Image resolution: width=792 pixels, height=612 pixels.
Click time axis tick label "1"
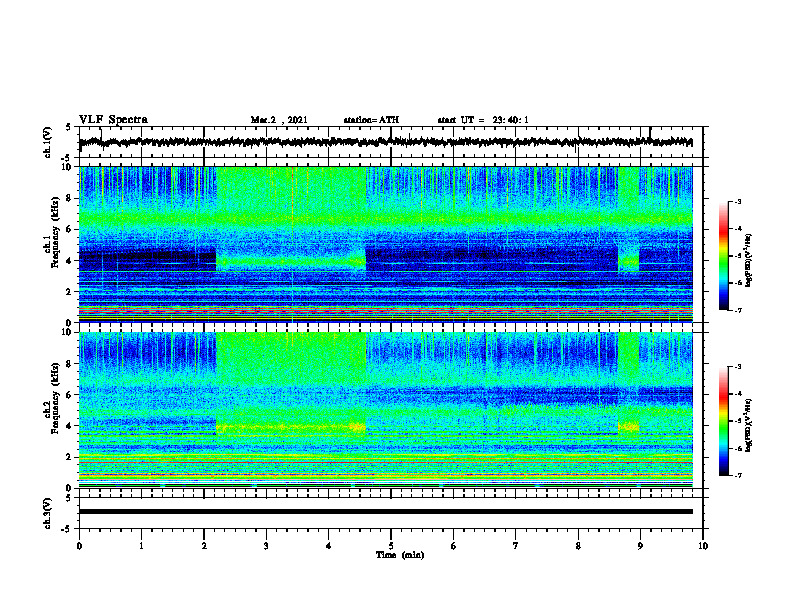click(141, 546)
